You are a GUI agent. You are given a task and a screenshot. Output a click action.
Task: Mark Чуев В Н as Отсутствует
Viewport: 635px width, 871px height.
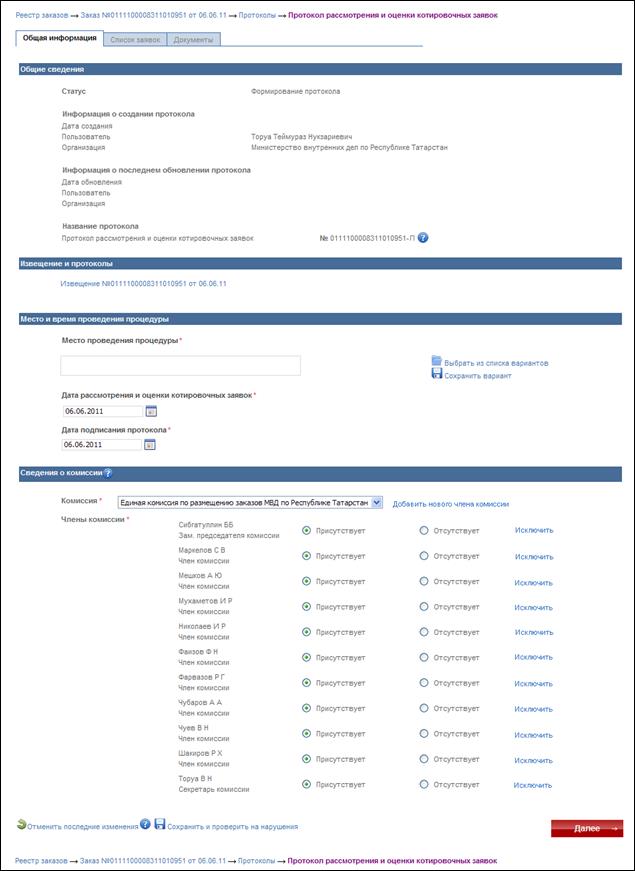click(x=424, y=733)
